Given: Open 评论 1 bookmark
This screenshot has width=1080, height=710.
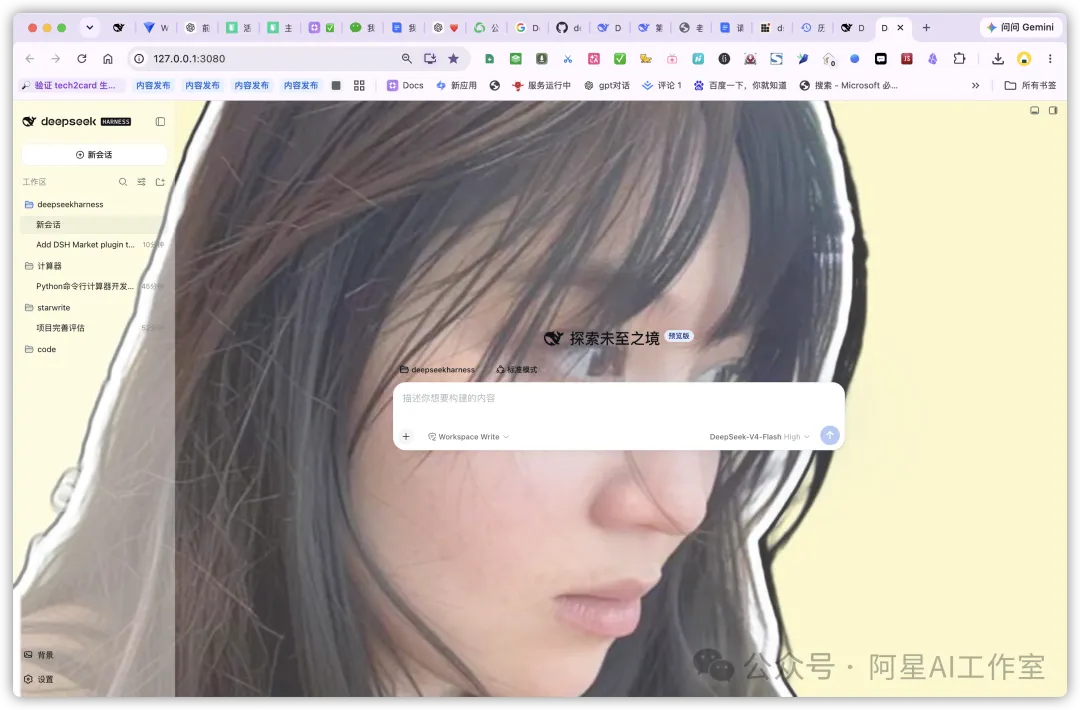Looking at the screenshot, I should [x=662, y=85].
